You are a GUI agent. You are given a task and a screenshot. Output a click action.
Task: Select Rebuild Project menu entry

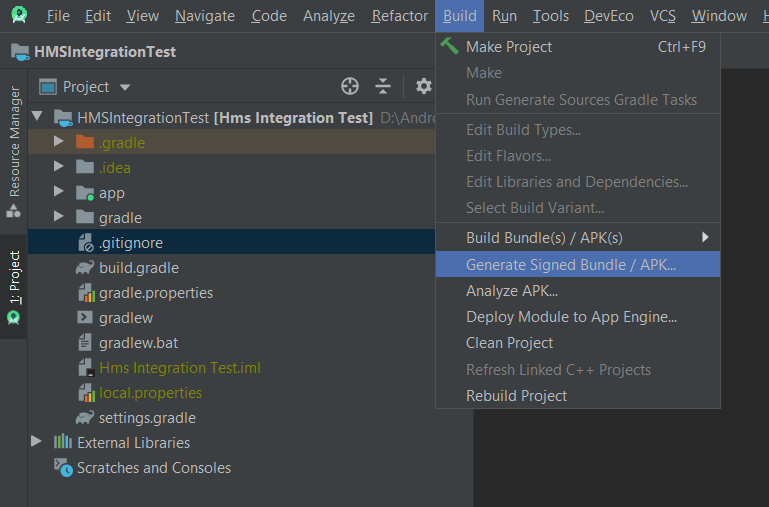pos(516,396)
